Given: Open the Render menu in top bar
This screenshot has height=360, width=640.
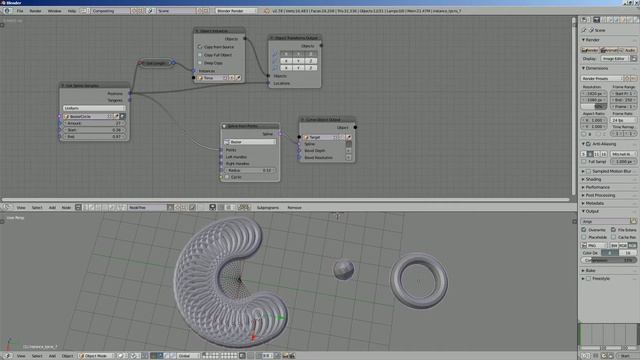Looking at the screenshot, I should 36,11.
